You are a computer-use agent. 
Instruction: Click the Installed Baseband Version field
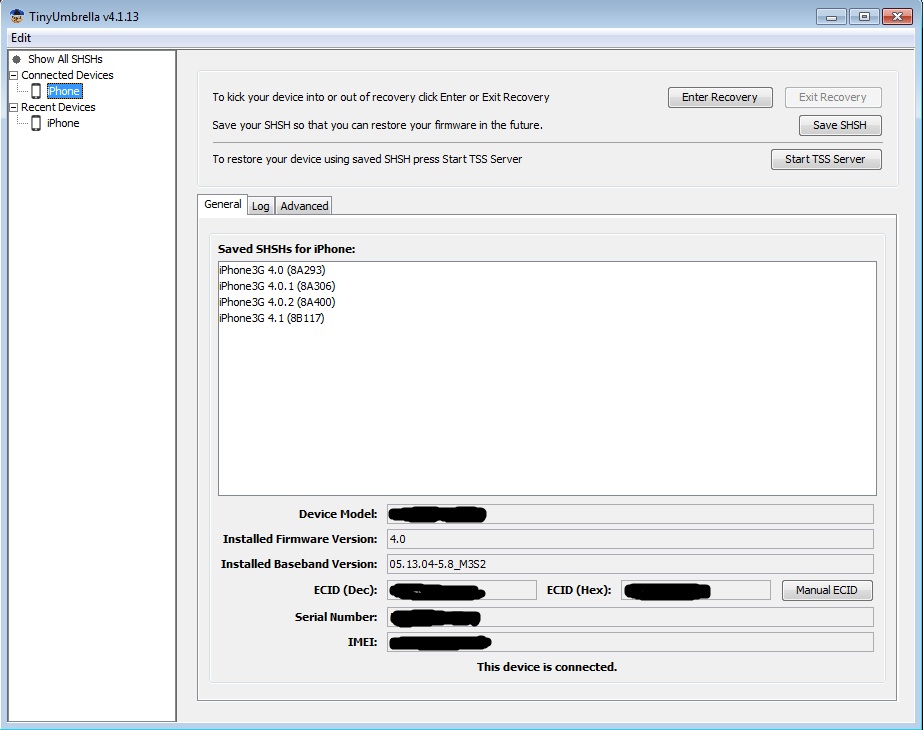[x=630, y=564]
